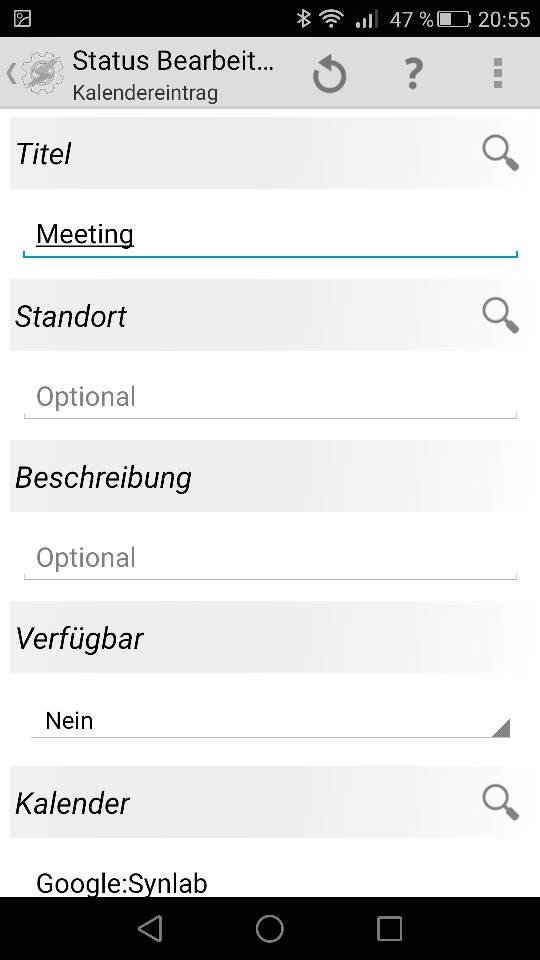Tap the Tasker back icon in header
Viewport: 540px width, 960px height.
(x=35, y=73)
